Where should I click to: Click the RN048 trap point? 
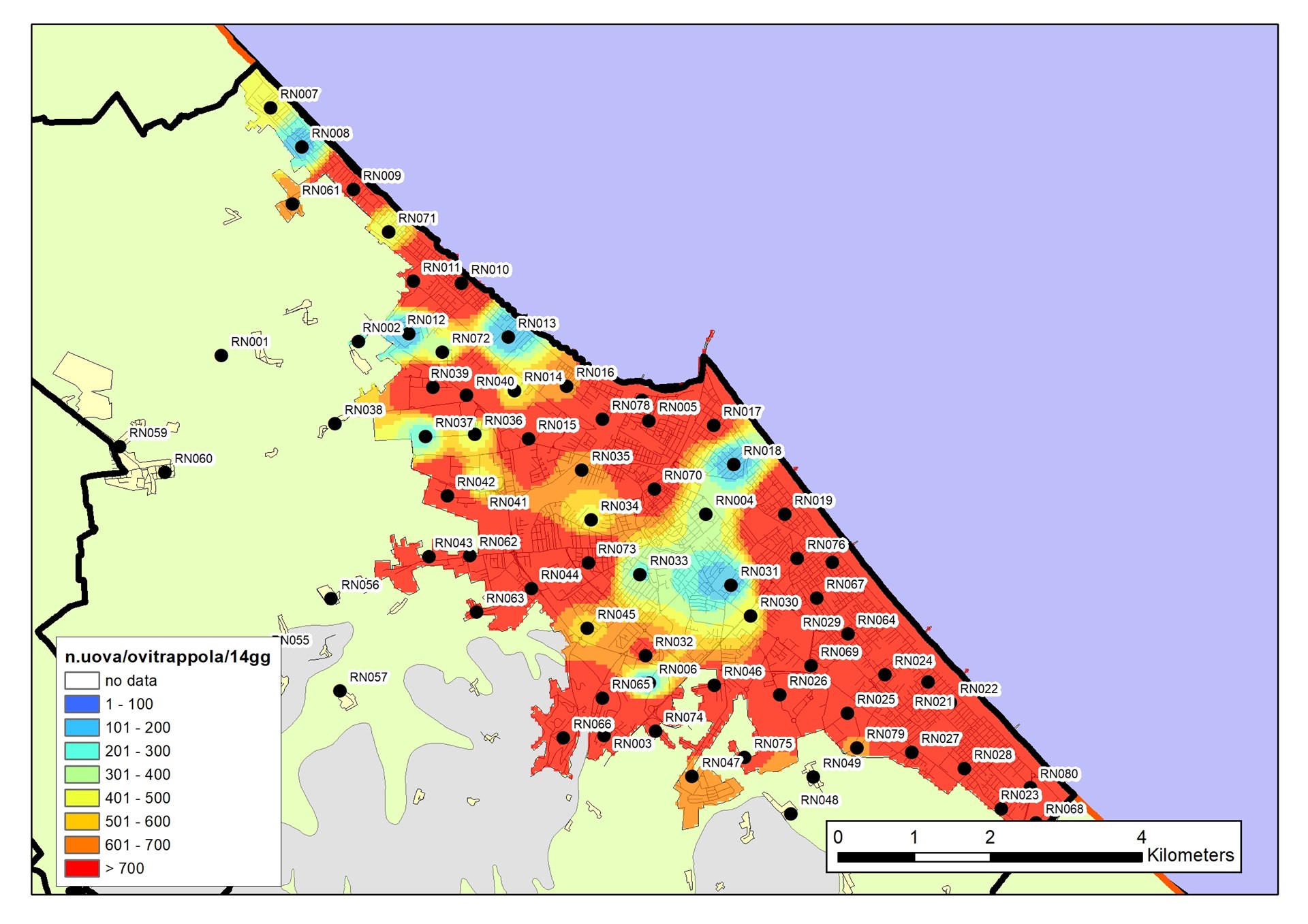pyautogui.click(x=790, y=814)
